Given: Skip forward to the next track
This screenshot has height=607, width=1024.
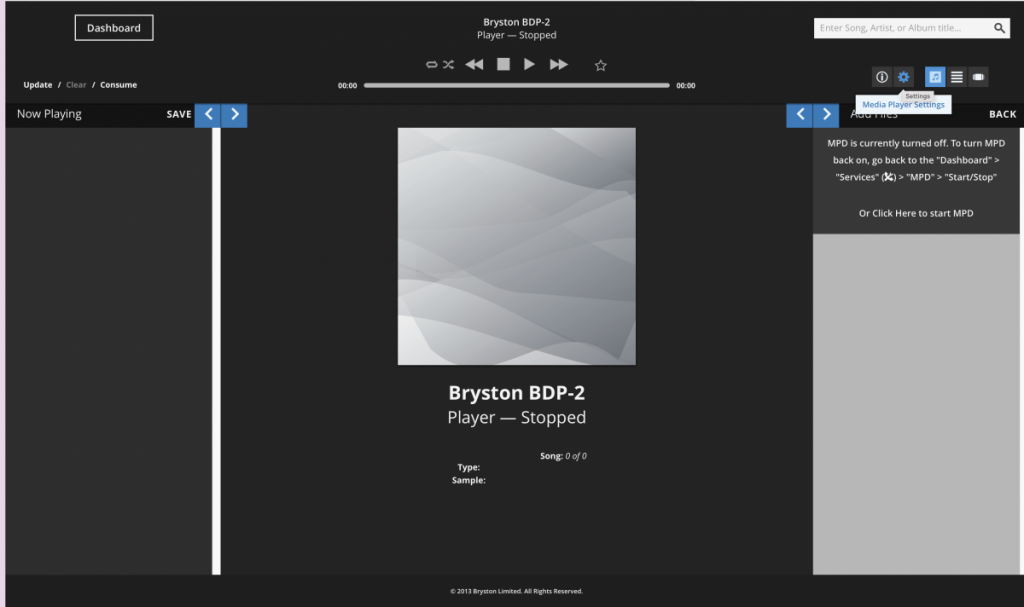Looking at the screenshot, I should point(558,64).
